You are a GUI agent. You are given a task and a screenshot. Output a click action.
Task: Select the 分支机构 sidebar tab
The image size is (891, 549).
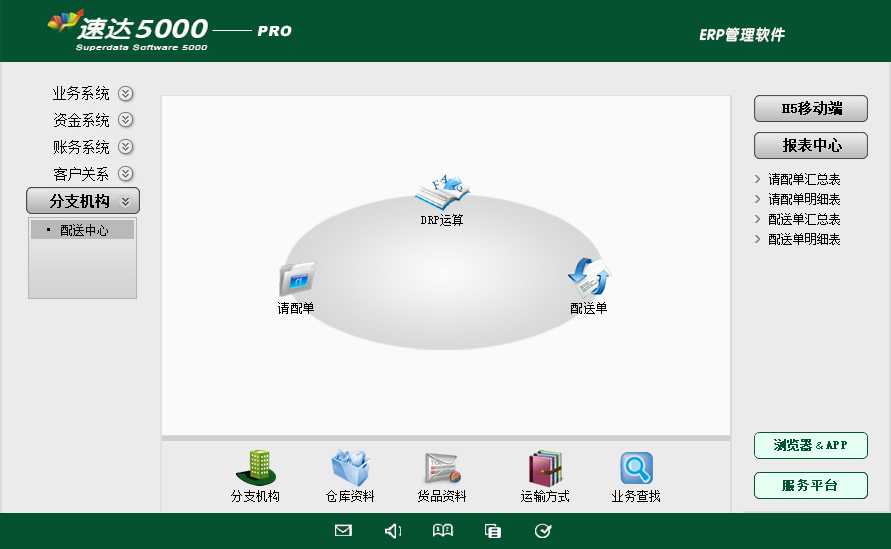83,201
